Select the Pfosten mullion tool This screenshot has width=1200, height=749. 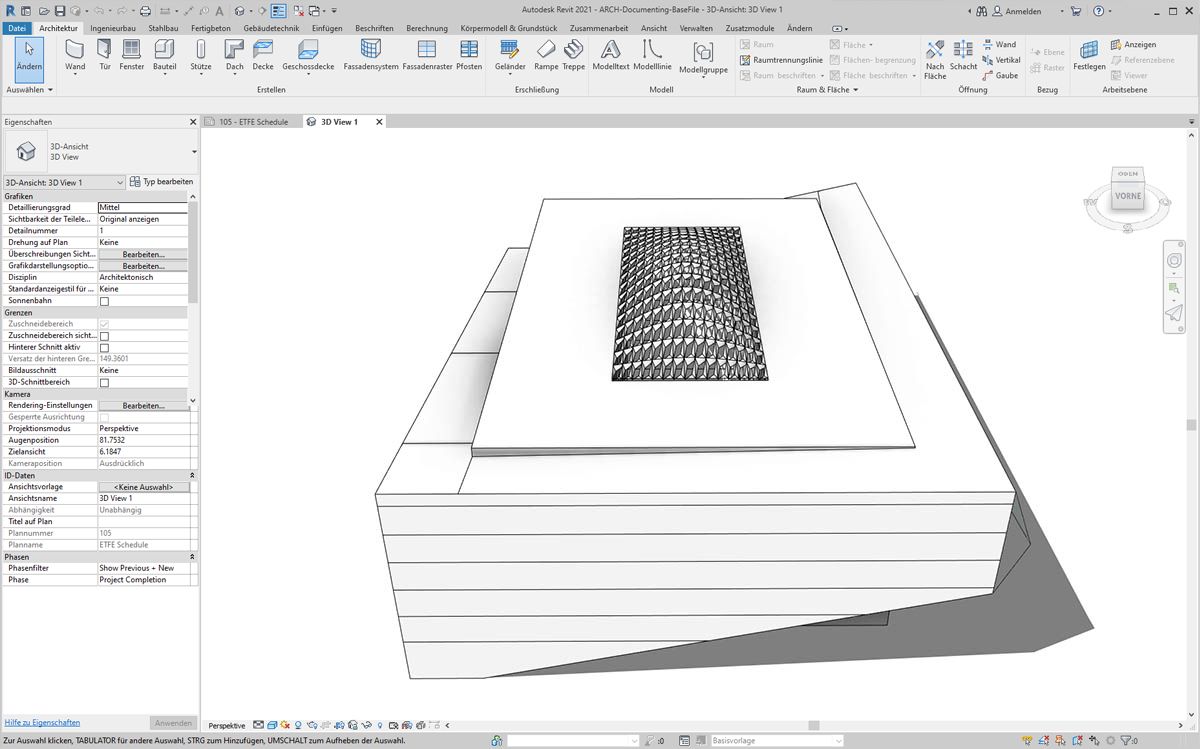(469, 55)
